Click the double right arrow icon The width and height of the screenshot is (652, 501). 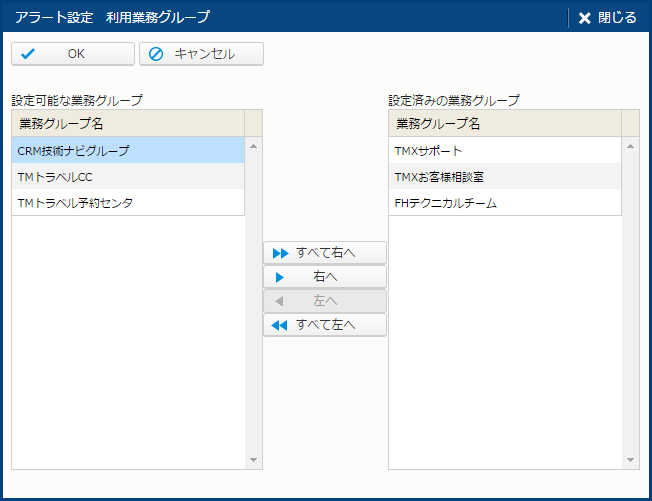pos(280,253)
